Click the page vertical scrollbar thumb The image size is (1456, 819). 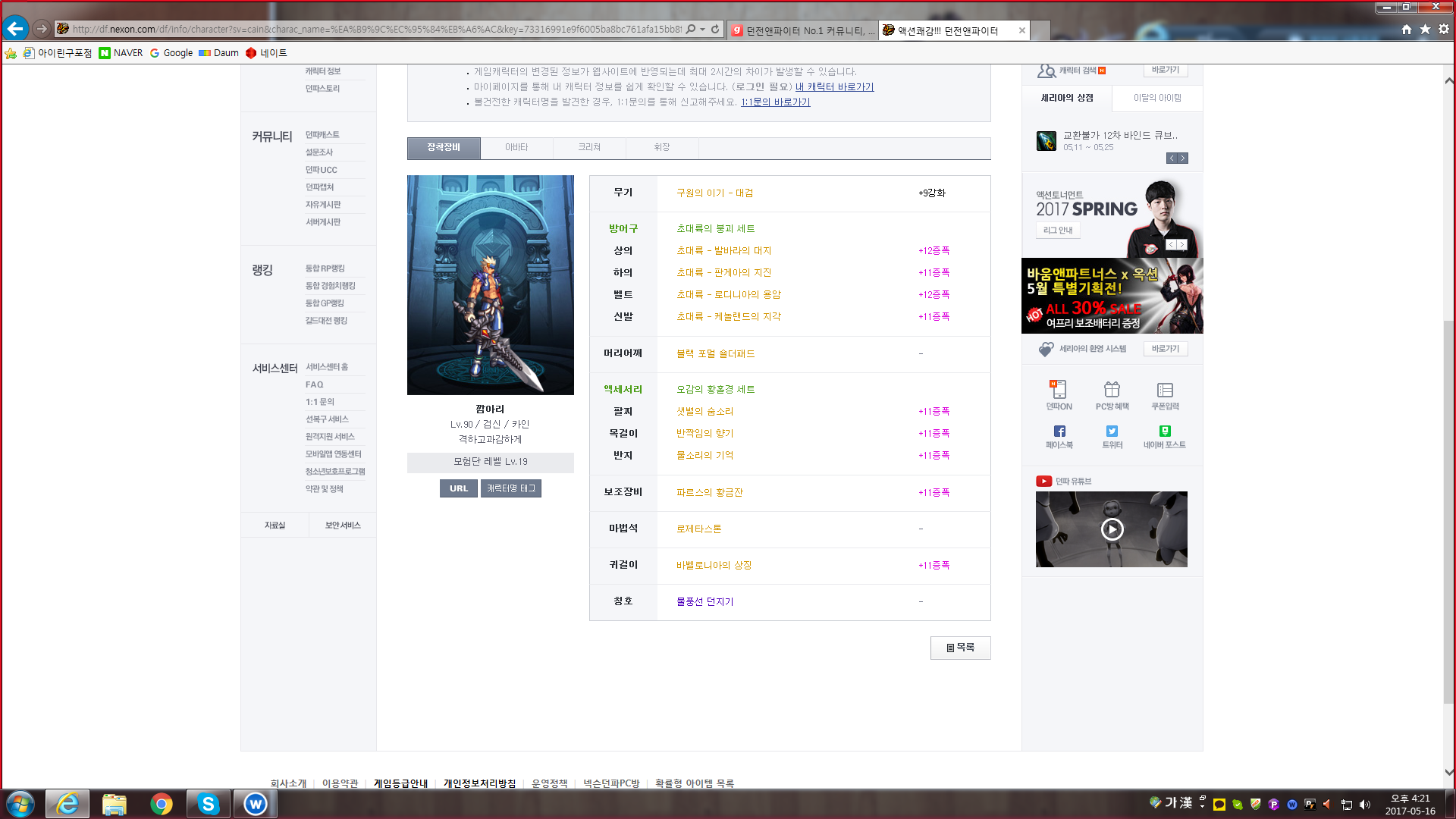click(1448, 512)
